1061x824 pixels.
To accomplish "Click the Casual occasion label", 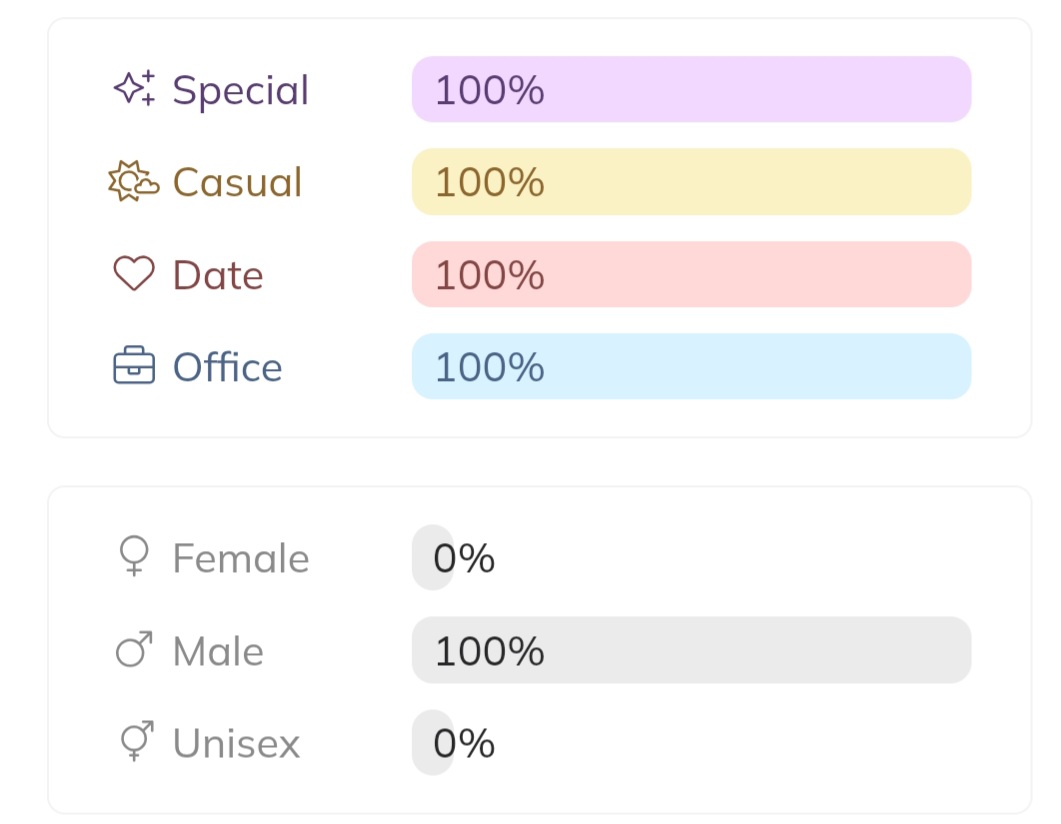I will tap(237, 182).
